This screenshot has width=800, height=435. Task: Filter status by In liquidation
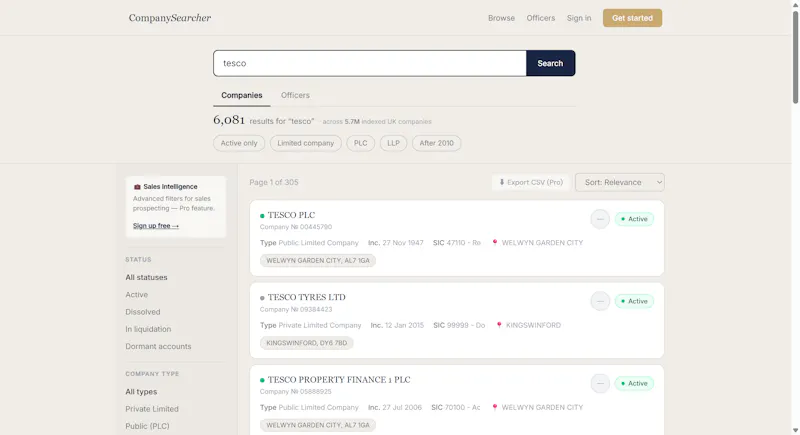[148, 329]
